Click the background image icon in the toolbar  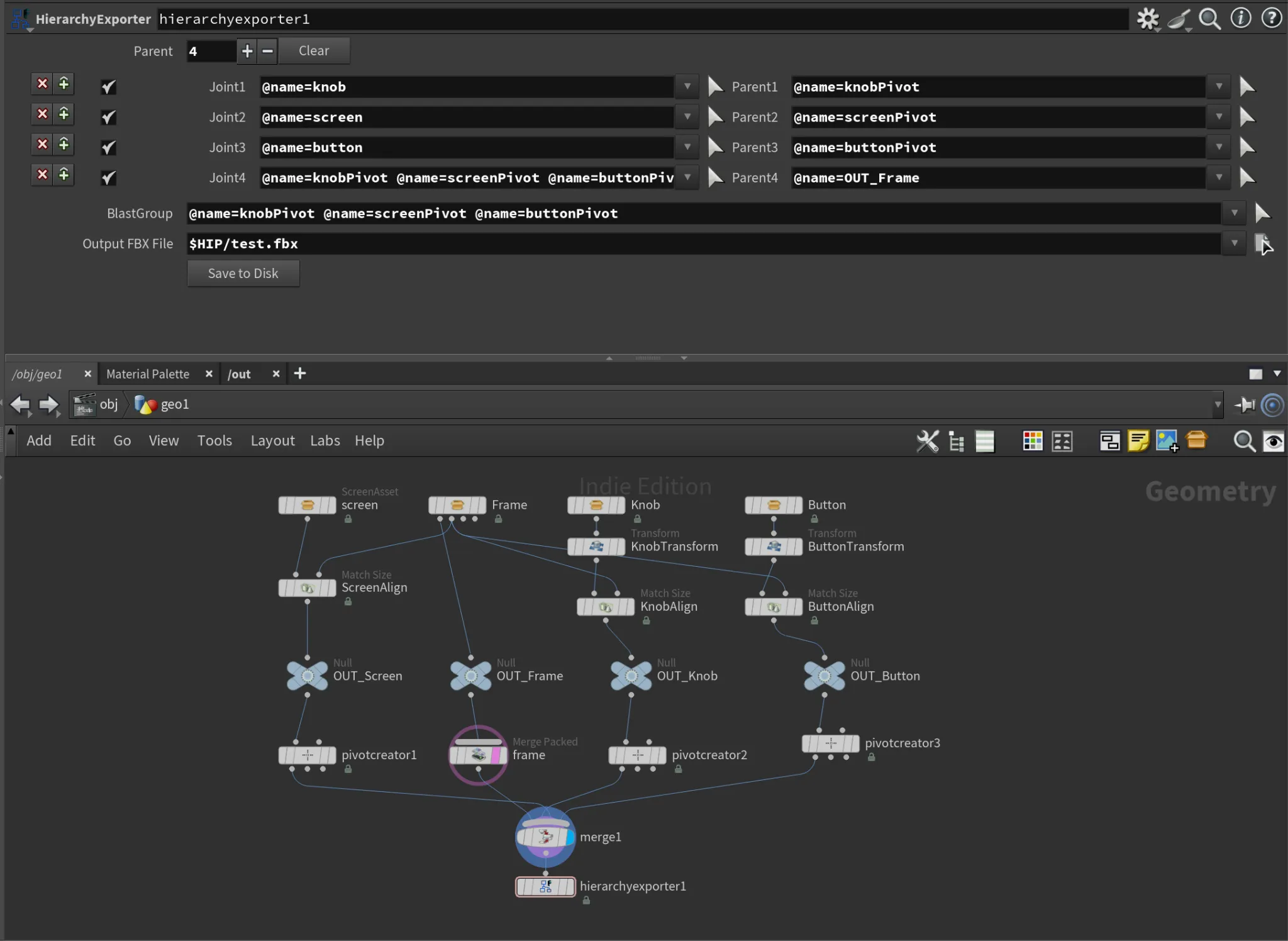point(1167,441)
